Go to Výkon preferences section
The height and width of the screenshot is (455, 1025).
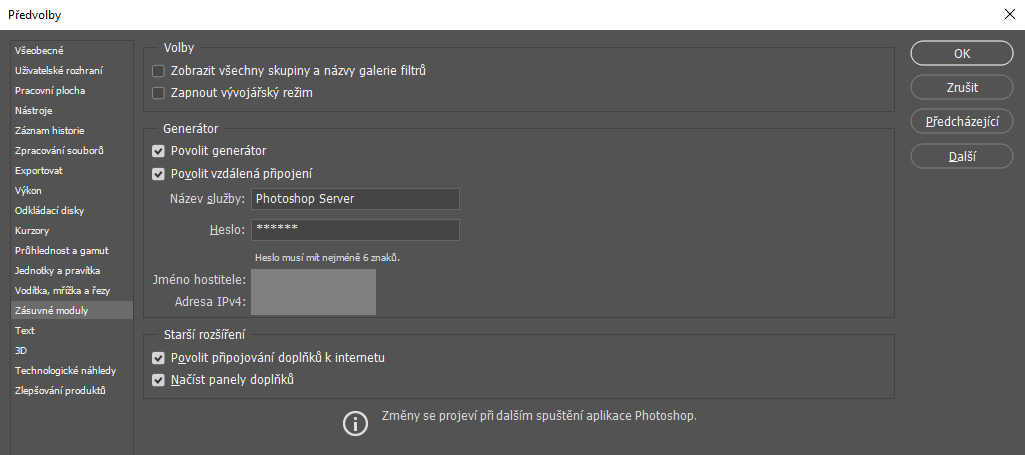tap(28, 190)
